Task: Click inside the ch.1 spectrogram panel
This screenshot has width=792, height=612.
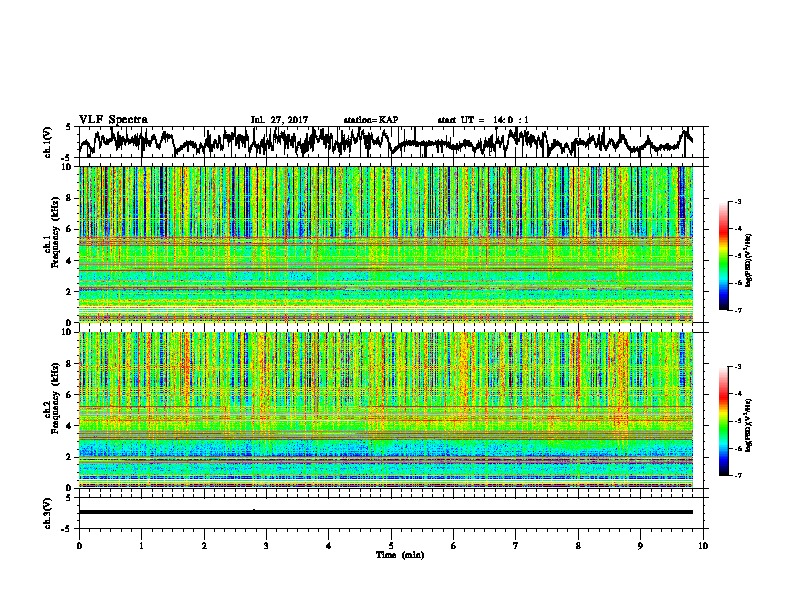Action: (386, 244)
